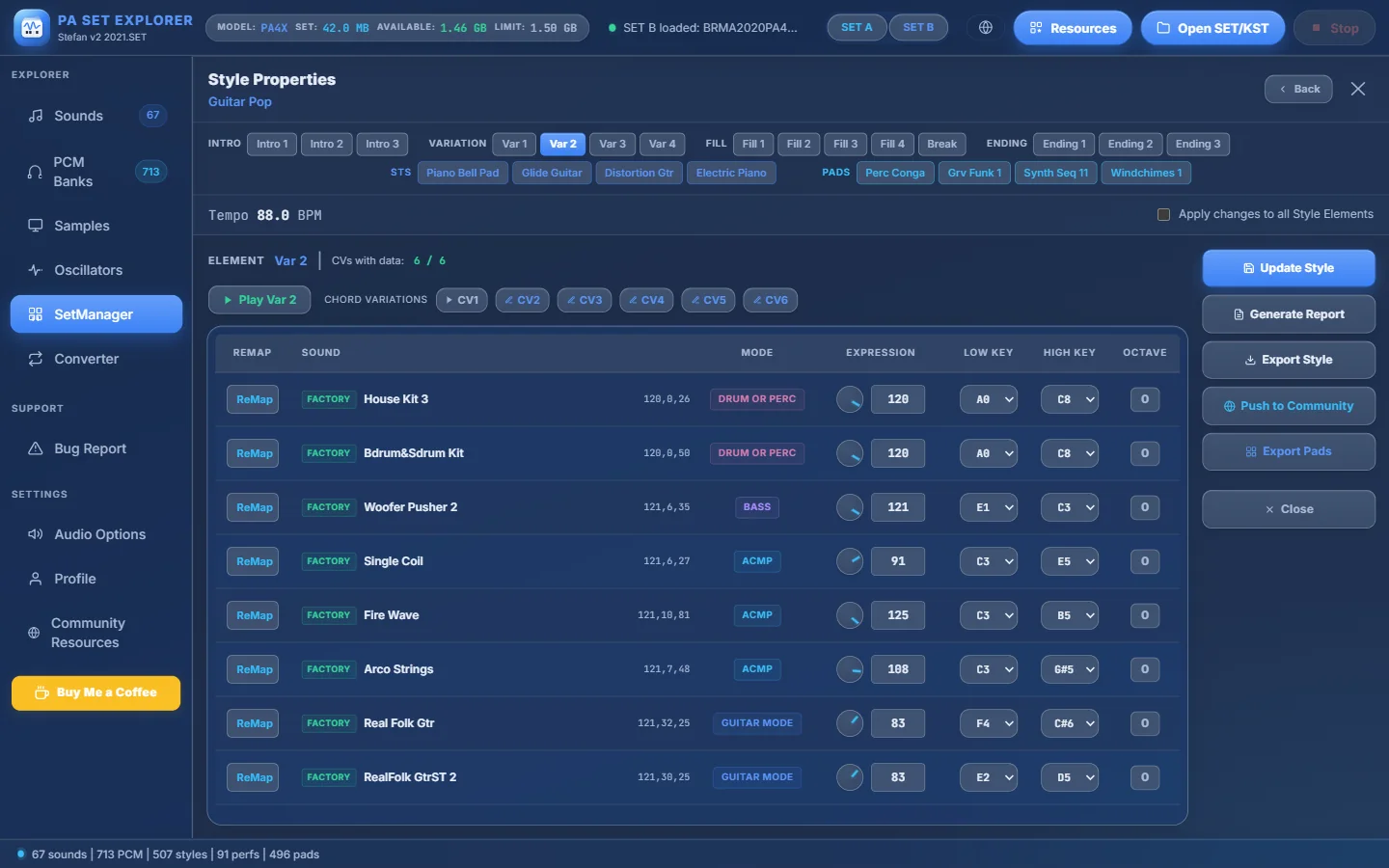Open the Profile settings
This screenshot has height=868, width=1389.
(x=96, y=579)
